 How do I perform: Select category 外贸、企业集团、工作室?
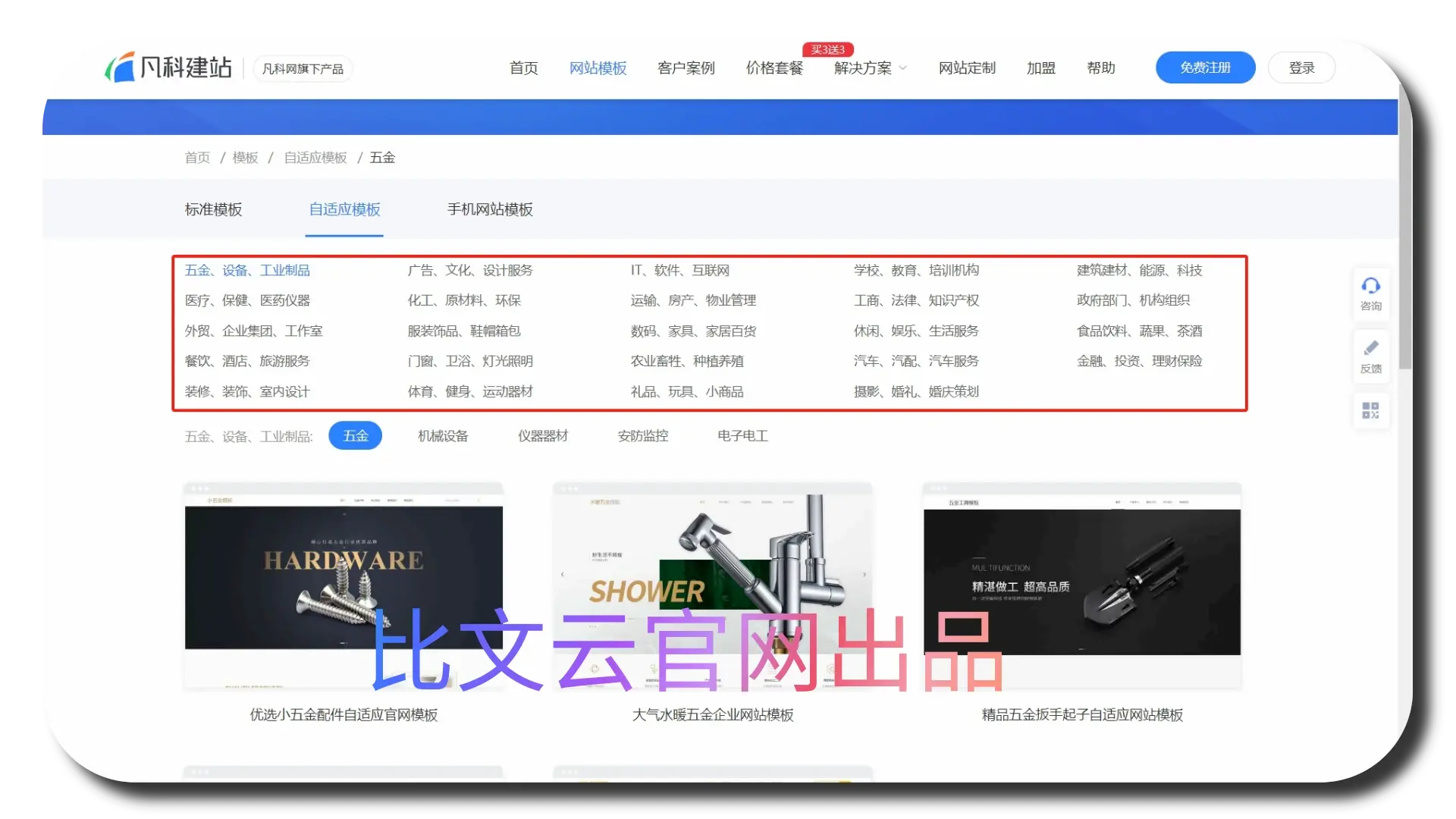point(254,331)
